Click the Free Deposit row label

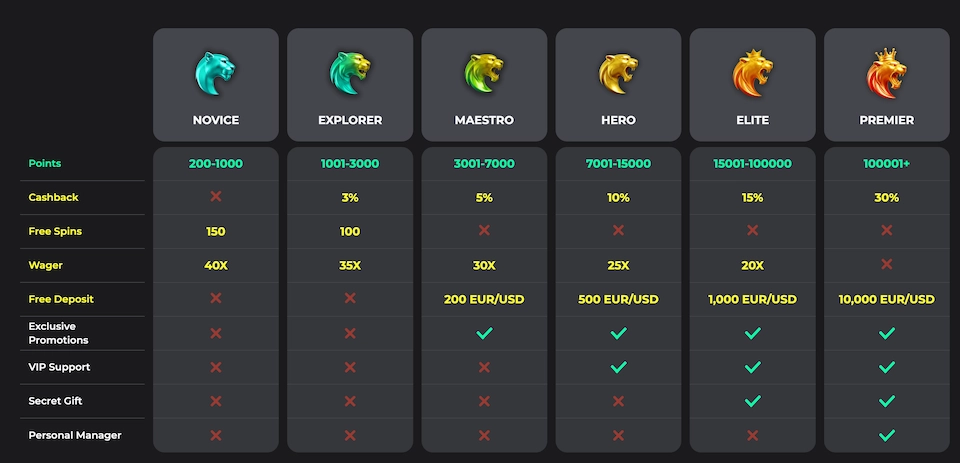(61, 299)
